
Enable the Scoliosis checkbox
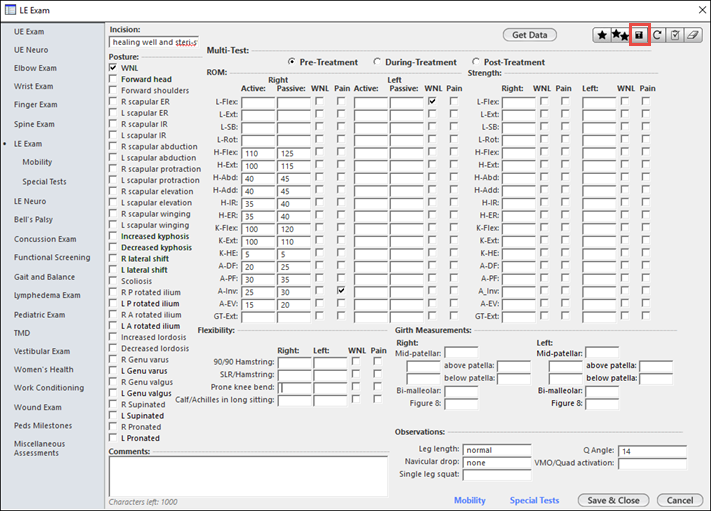pos(113,281)
